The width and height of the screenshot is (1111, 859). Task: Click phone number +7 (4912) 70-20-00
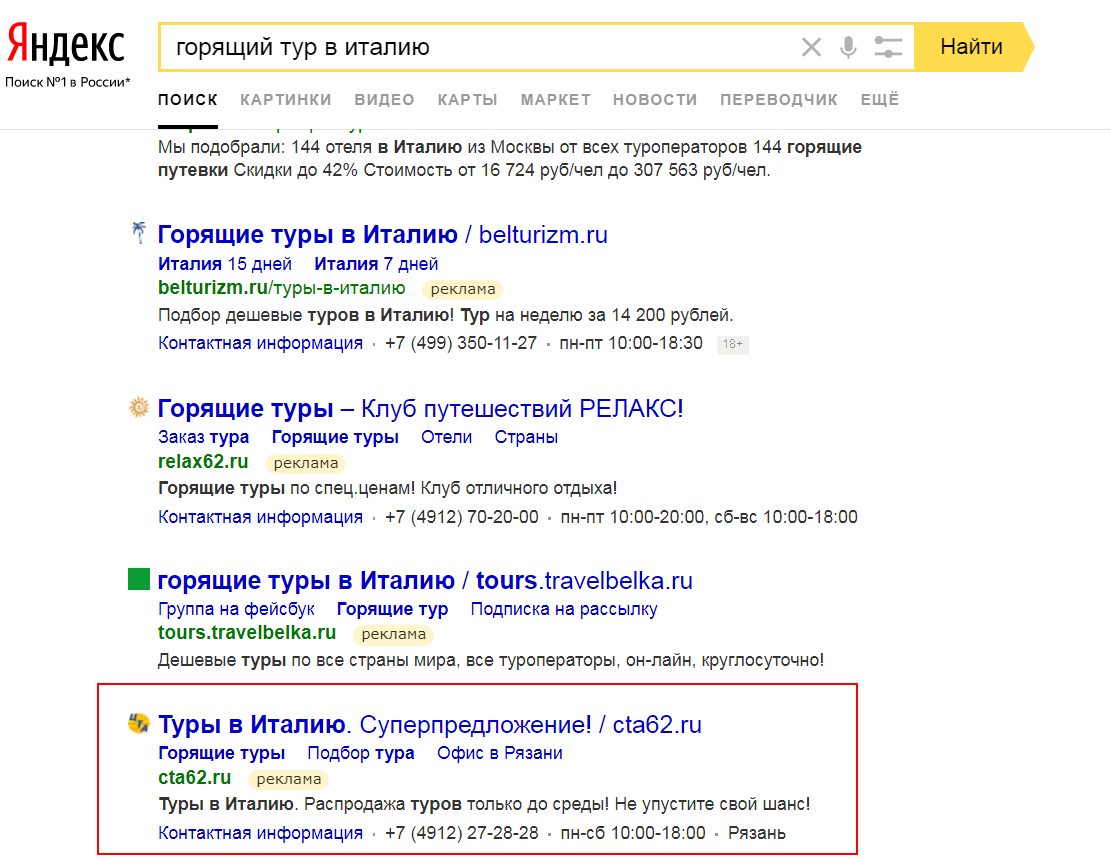point(461,517)
